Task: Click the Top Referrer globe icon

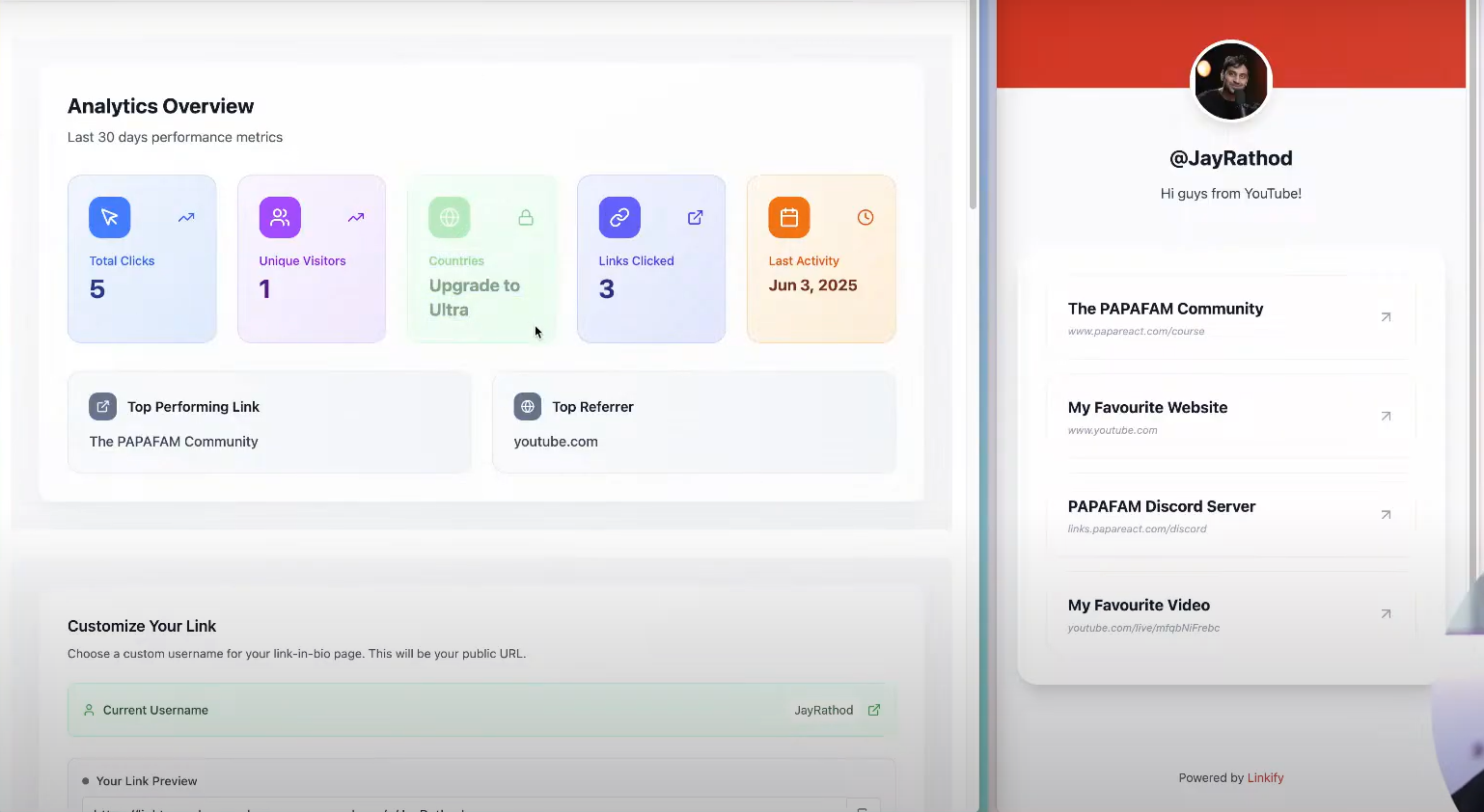Action: tap(528, 407)
